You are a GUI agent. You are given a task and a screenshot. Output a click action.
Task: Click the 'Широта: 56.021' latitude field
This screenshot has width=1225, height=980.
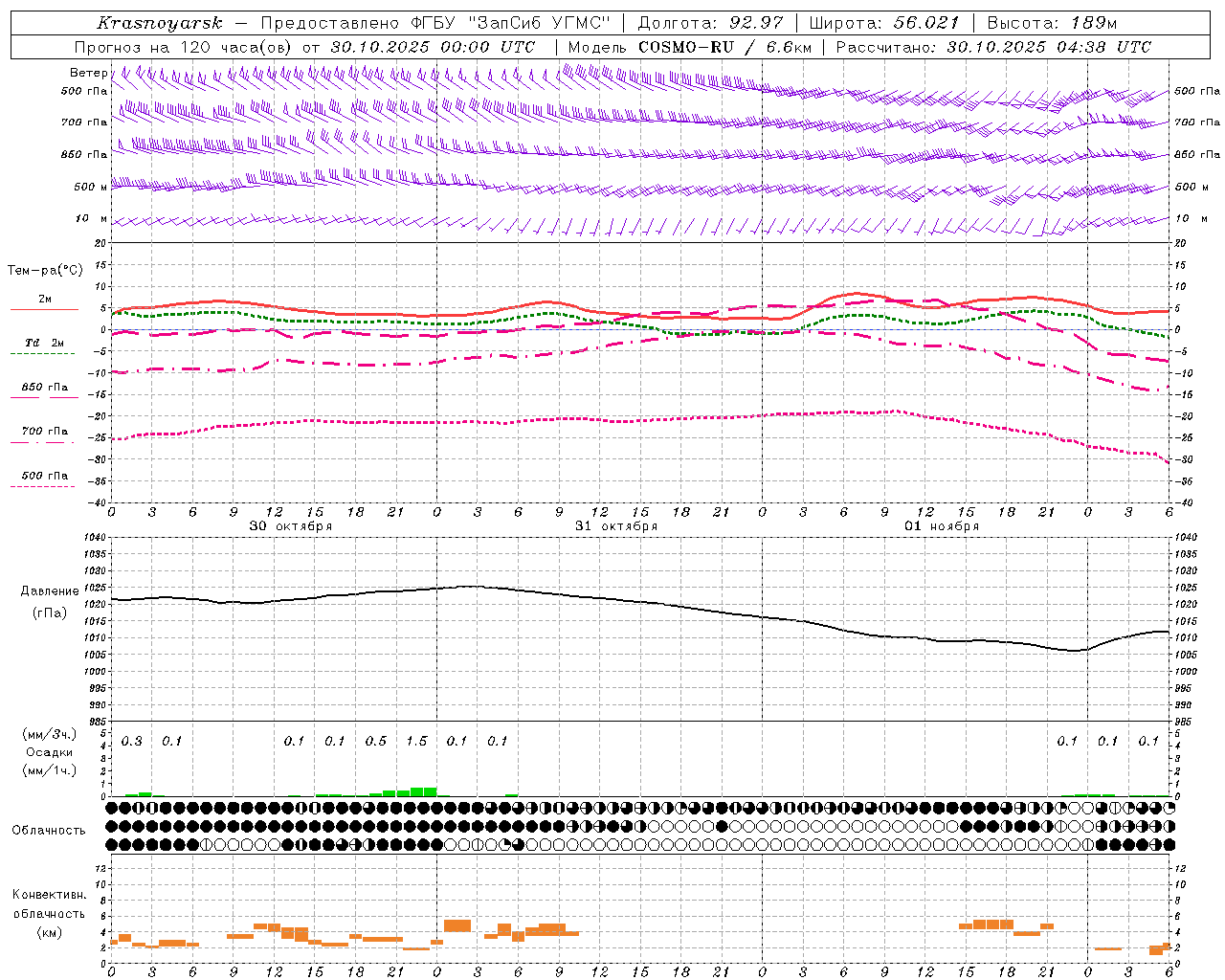coord(883,23)
